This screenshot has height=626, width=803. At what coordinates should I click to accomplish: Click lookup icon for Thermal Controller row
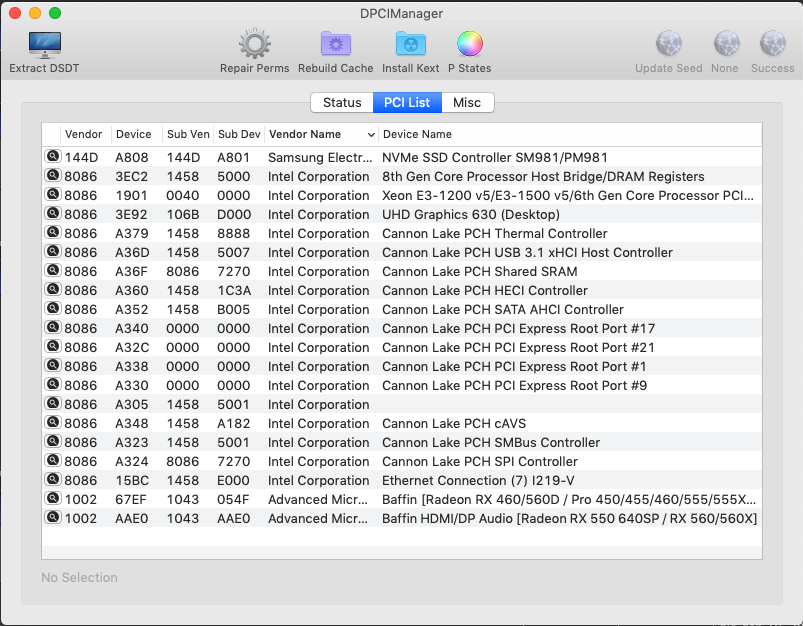coord(53,232)
